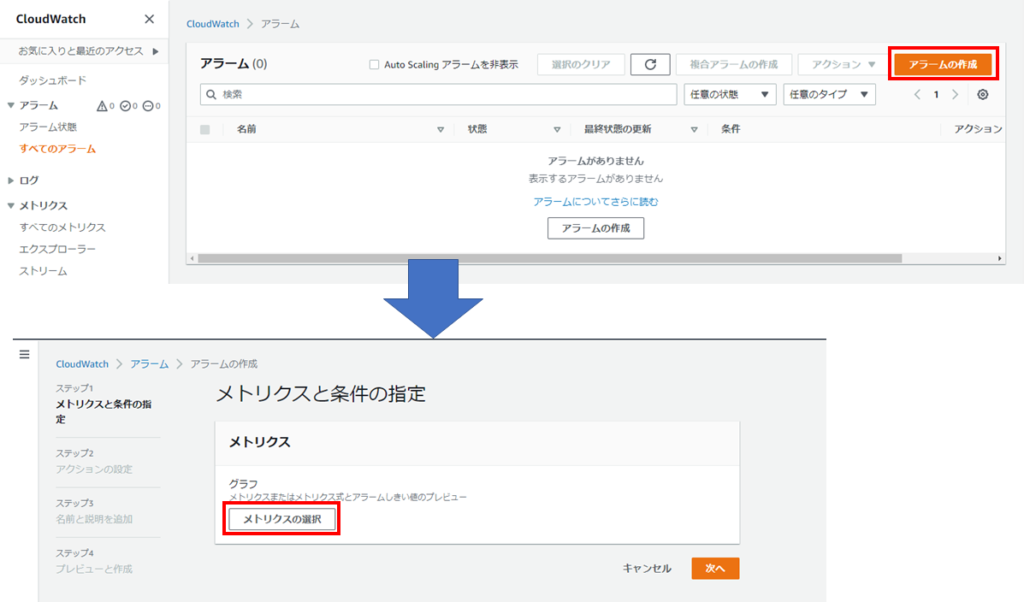Click the alarm search input field
Screen dimensions: 1024x602
(438, 95)
